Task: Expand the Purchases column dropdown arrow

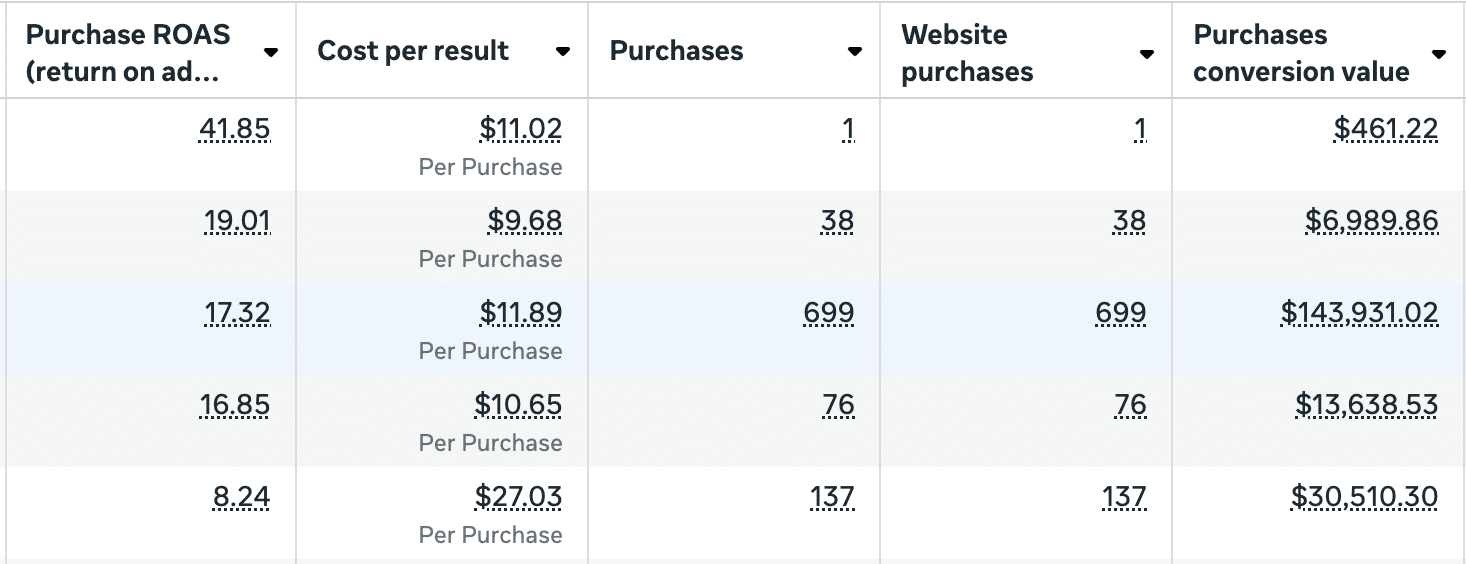Action: (855, 52)
